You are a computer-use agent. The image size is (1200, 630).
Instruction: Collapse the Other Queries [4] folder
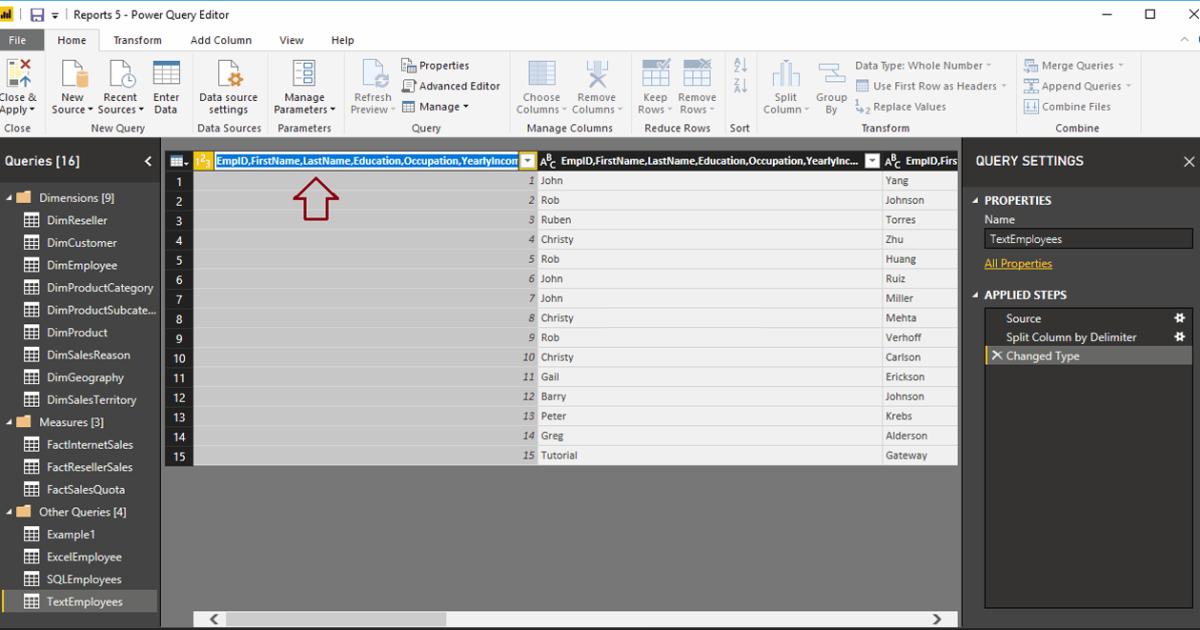(x=10, y=512)
